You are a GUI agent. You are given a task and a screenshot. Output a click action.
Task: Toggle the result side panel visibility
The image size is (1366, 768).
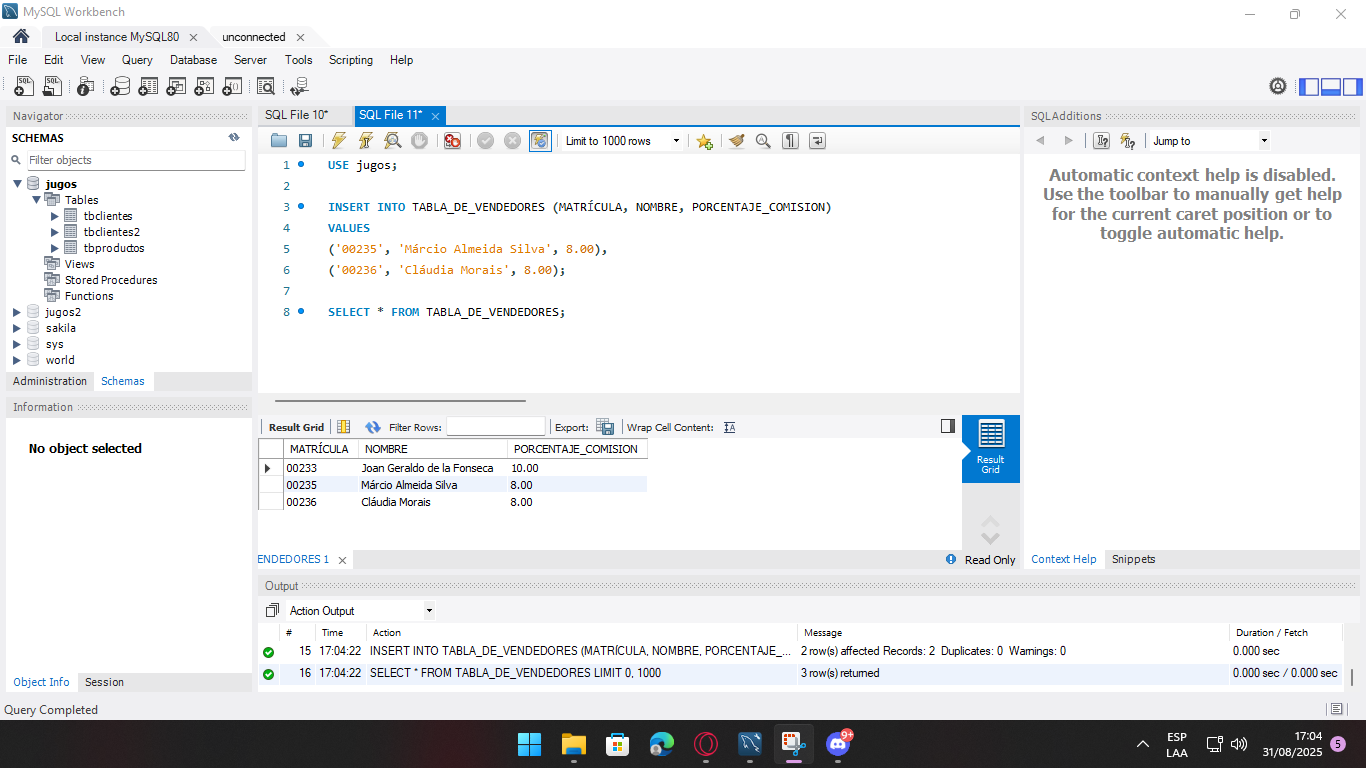coord(948,426)
